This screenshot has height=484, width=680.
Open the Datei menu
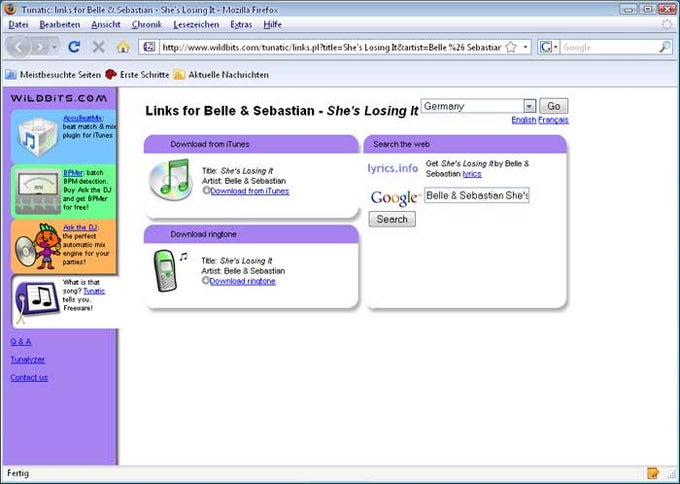coord(18,25)
